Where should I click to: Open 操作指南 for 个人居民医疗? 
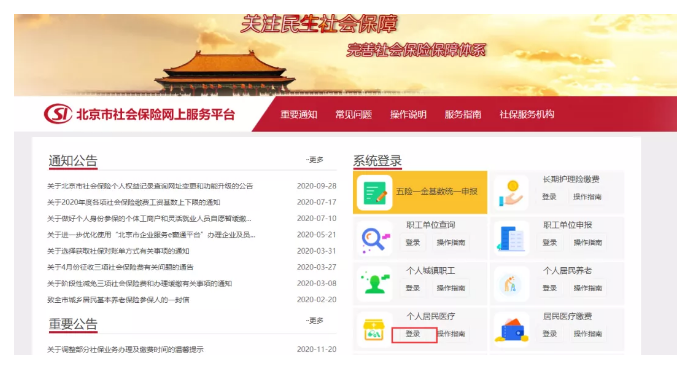coord(451,334)
